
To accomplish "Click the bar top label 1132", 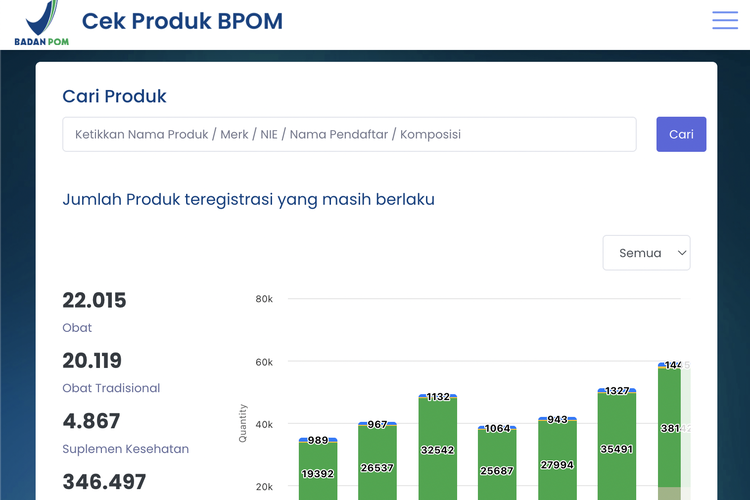I will coord(438,397).
